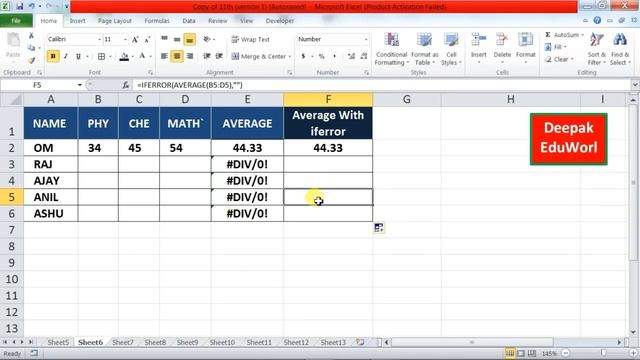
Task: Set Bottom Align vertical alignment
Action: pyautogui.click(x=189, y=39)
